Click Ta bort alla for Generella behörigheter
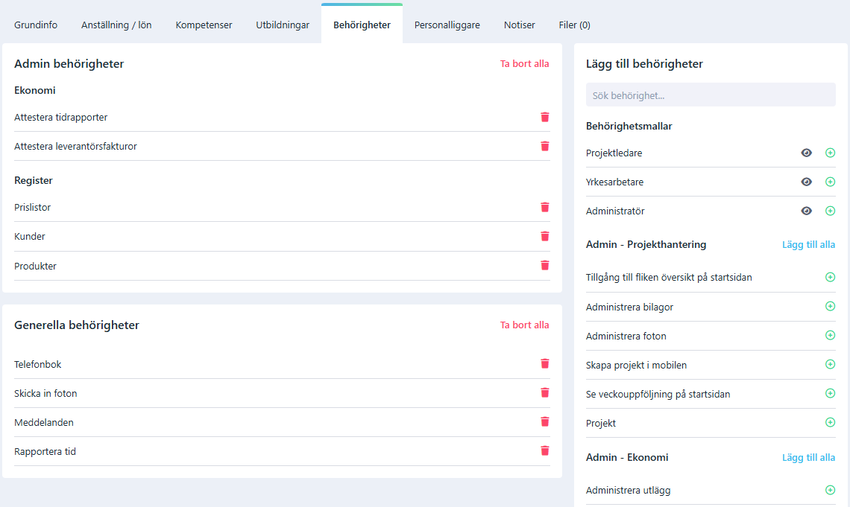This screenshot has width=850, height=507. point(524,325)
